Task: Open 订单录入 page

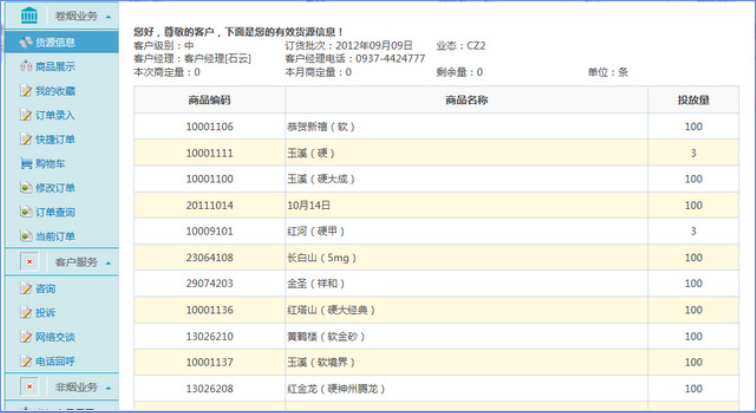Action: tap(55, 115)
